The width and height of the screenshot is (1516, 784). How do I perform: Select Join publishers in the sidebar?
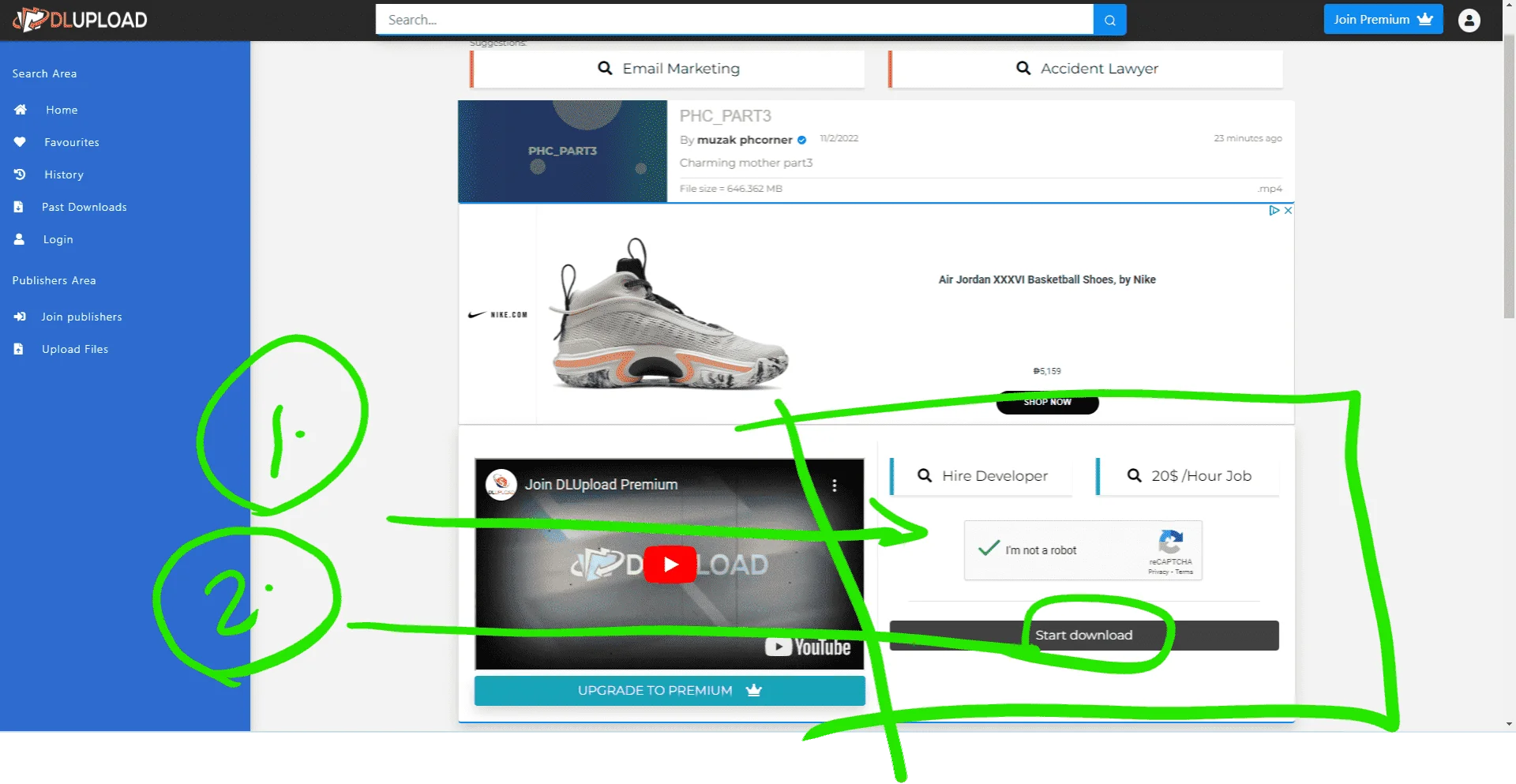pyautogui.click(x=82, y=317)
